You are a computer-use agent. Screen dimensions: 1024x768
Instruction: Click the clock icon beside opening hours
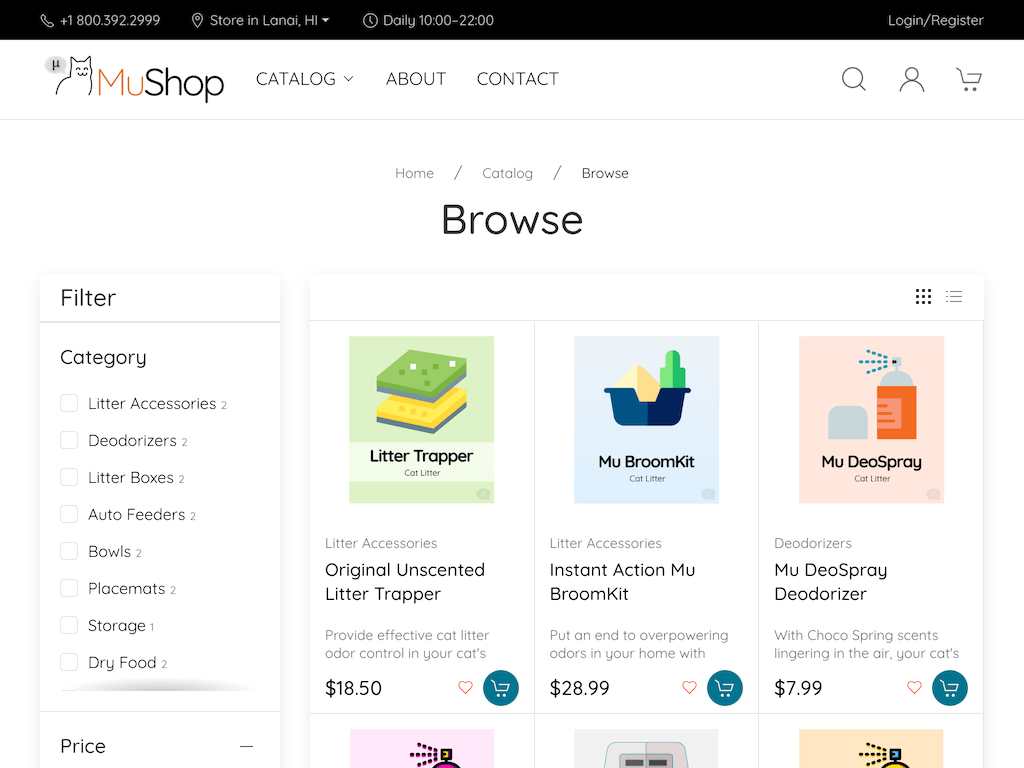(x=370, y=20)
